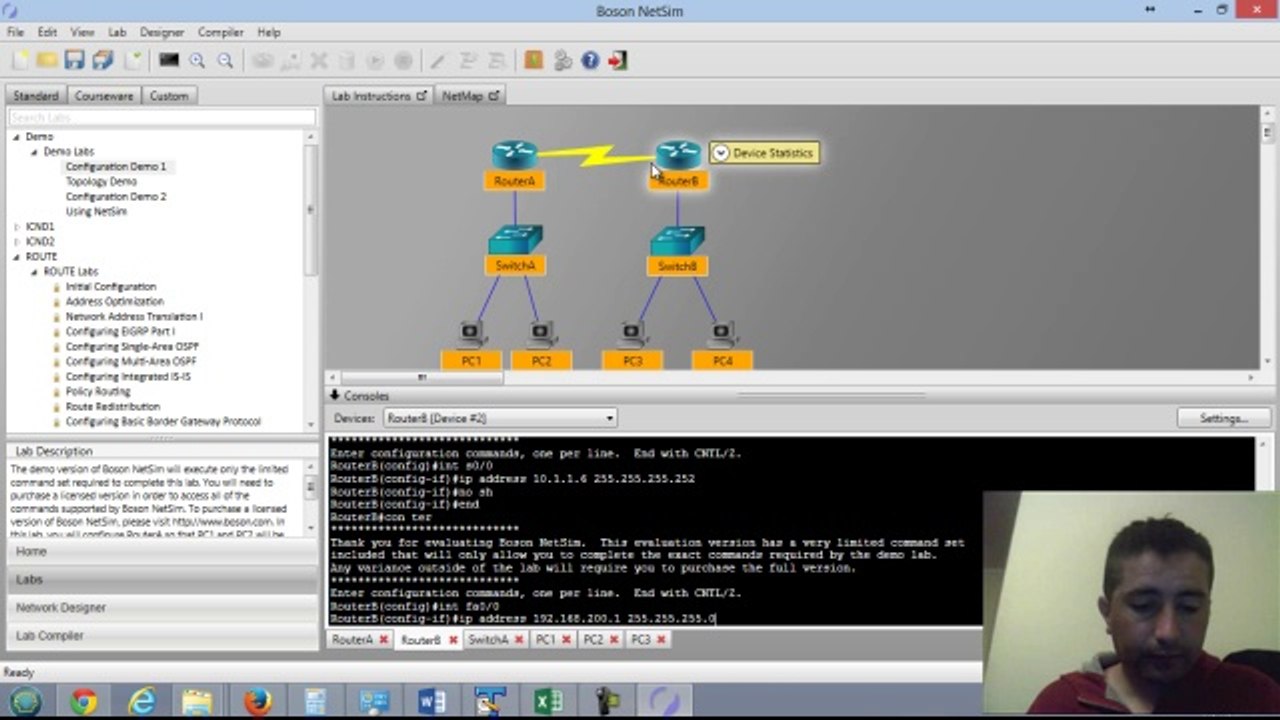Select the PC3 computer icon
The image size is (1280, 720).
click(x=632, y=335)
